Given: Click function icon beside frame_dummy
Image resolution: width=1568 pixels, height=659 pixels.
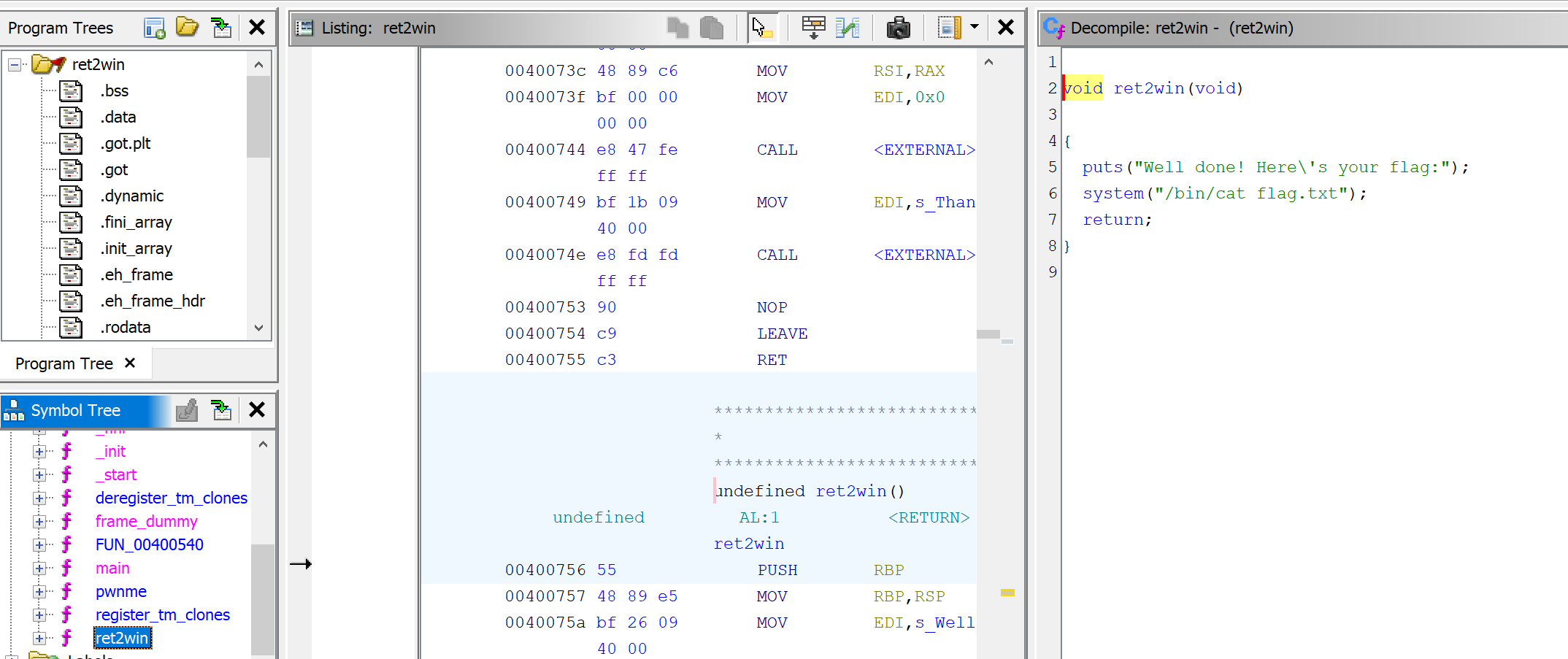Looking at the screenshot, I should (x=66, y=521).
